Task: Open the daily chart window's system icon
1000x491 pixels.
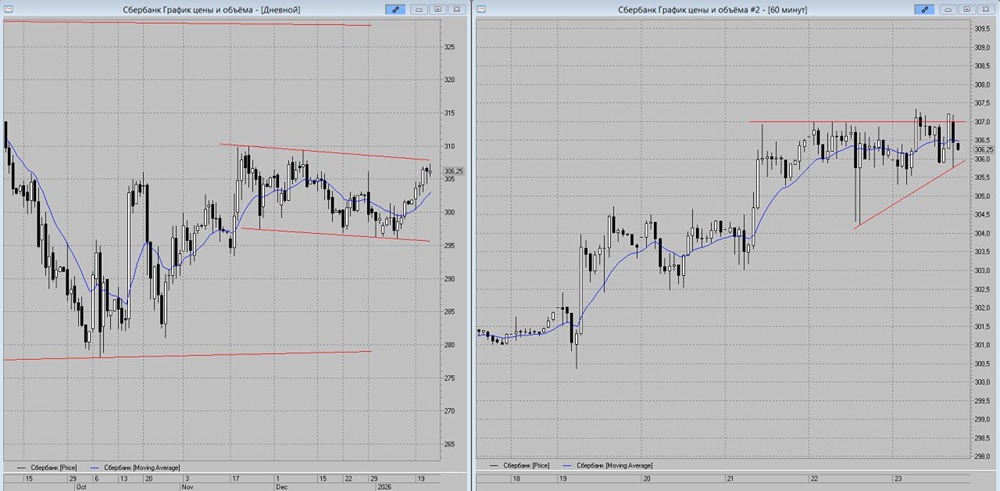Action: coord(8,10)
